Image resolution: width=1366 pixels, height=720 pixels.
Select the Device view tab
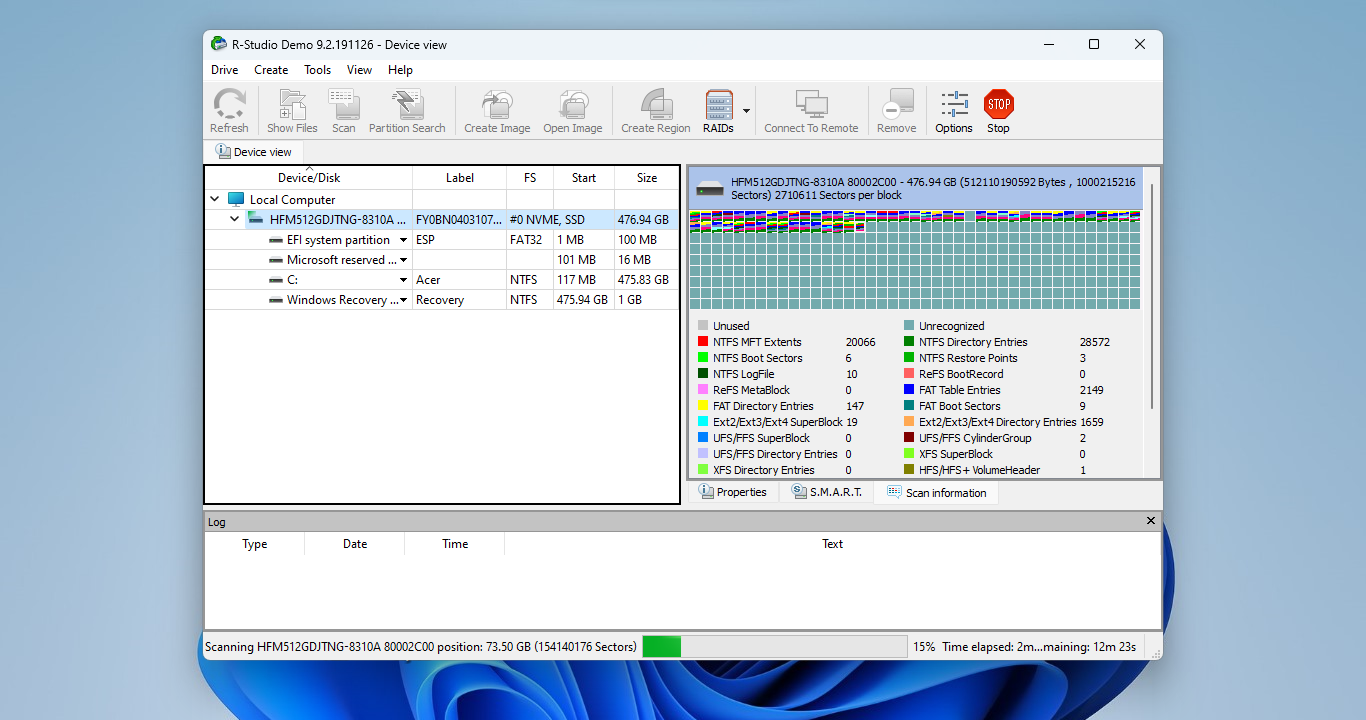pyautogui.click(x=254, y=152)
